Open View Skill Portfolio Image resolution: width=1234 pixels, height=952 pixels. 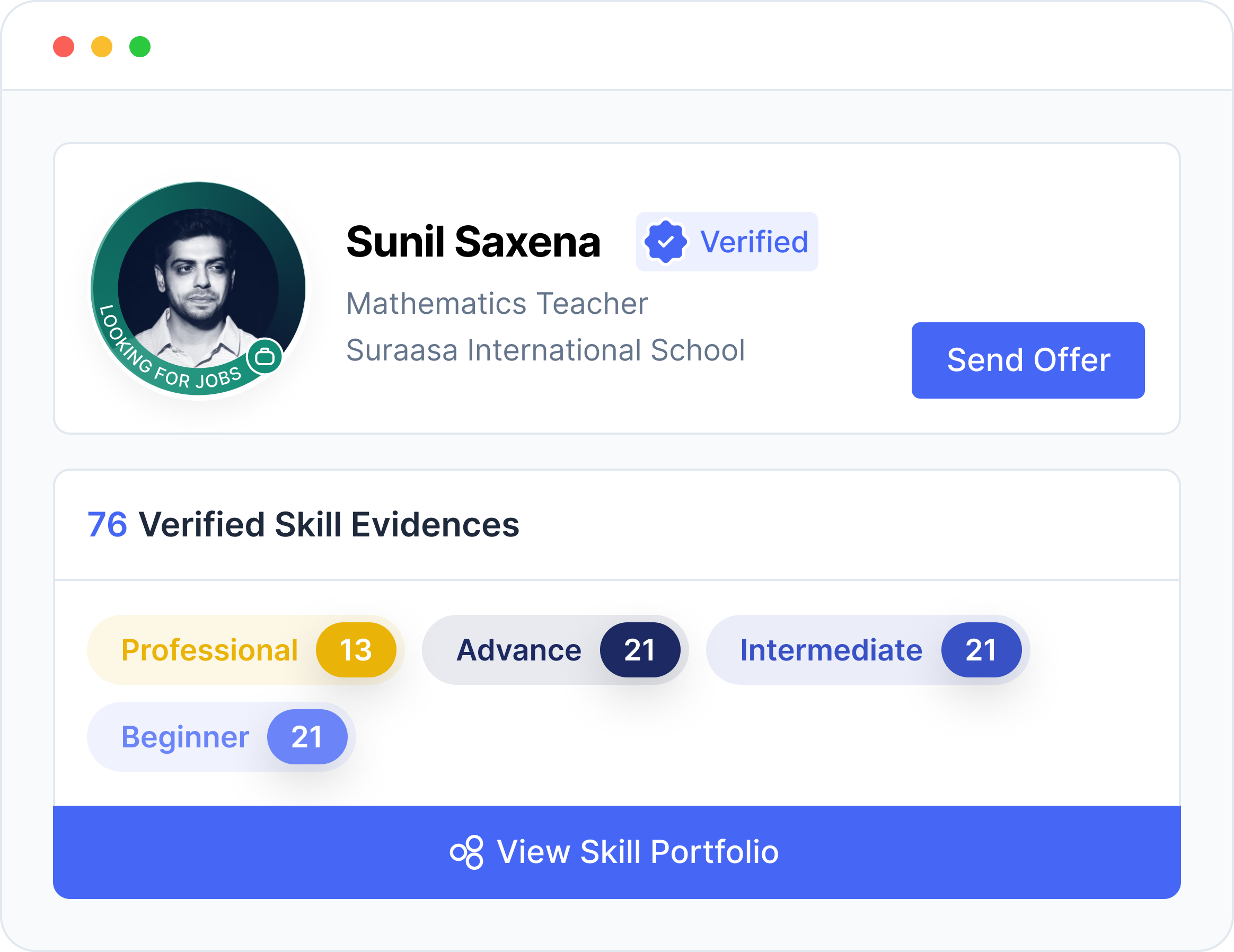coord(616,852)
